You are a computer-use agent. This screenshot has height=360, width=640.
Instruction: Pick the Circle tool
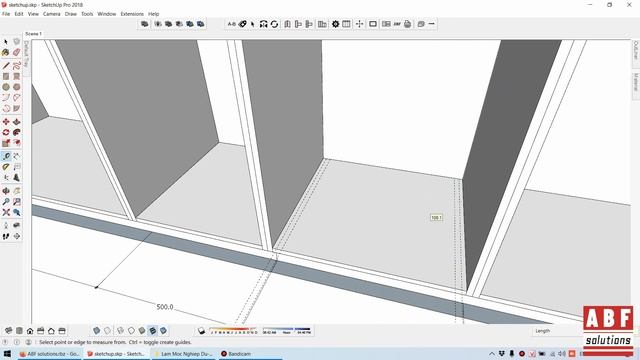click(6, 87)
